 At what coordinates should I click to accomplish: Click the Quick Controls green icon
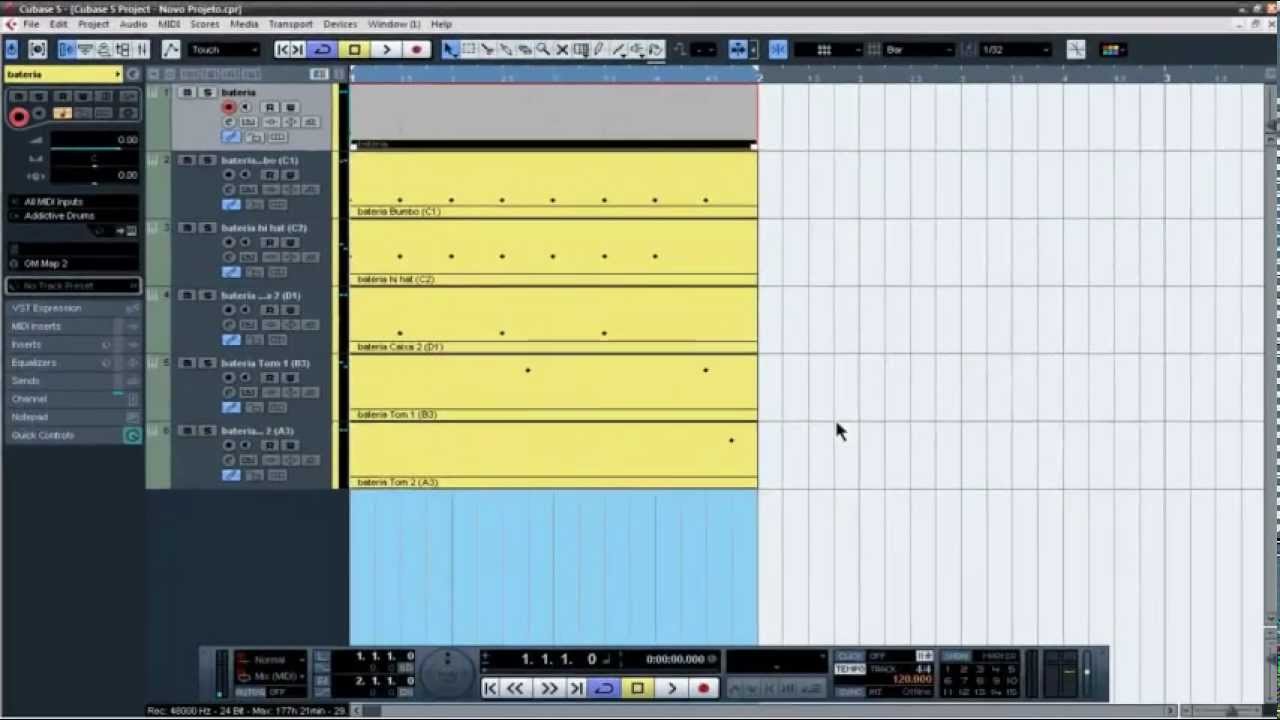coord(132,435)
